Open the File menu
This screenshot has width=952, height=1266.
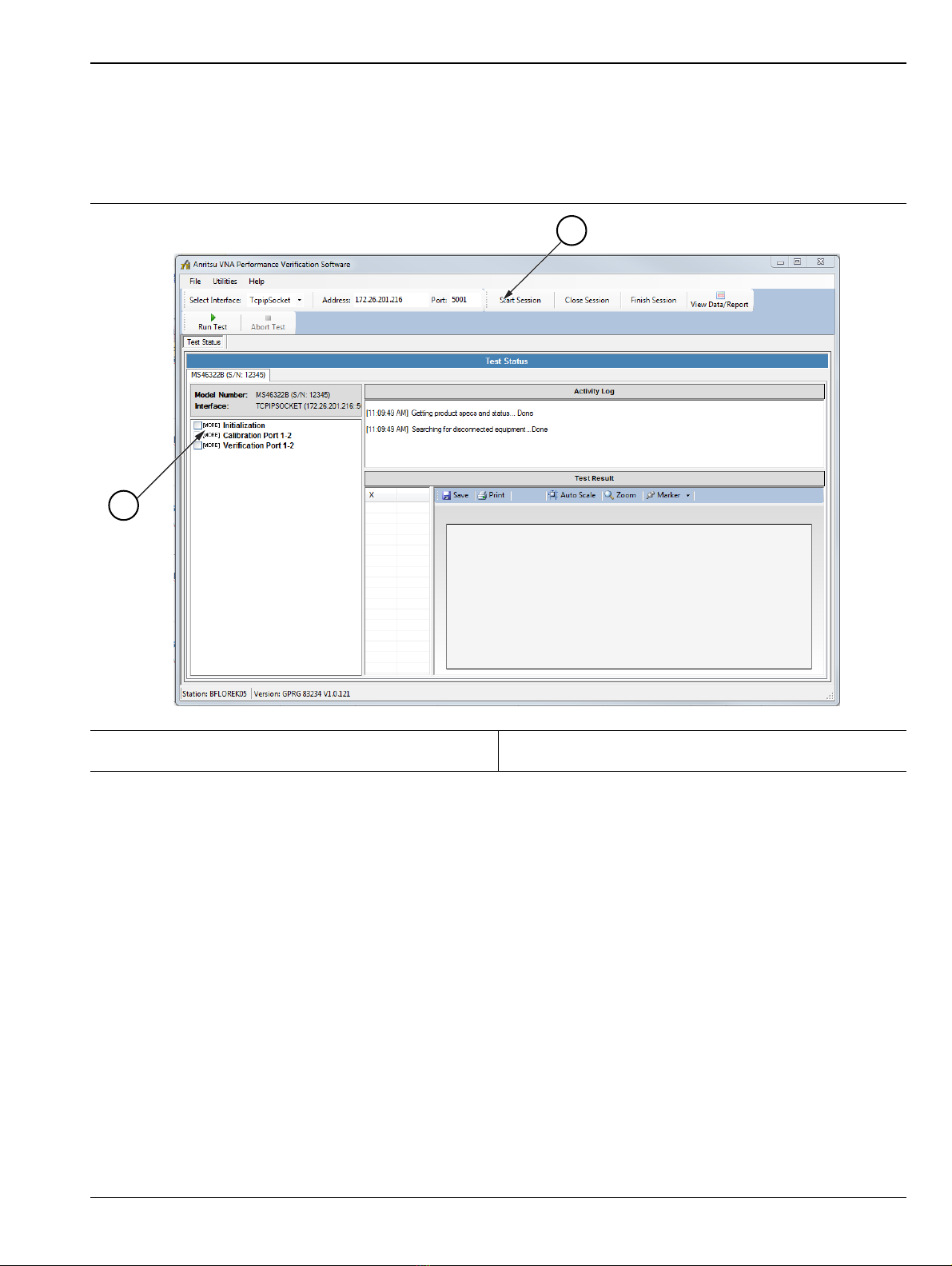(195, 282)
